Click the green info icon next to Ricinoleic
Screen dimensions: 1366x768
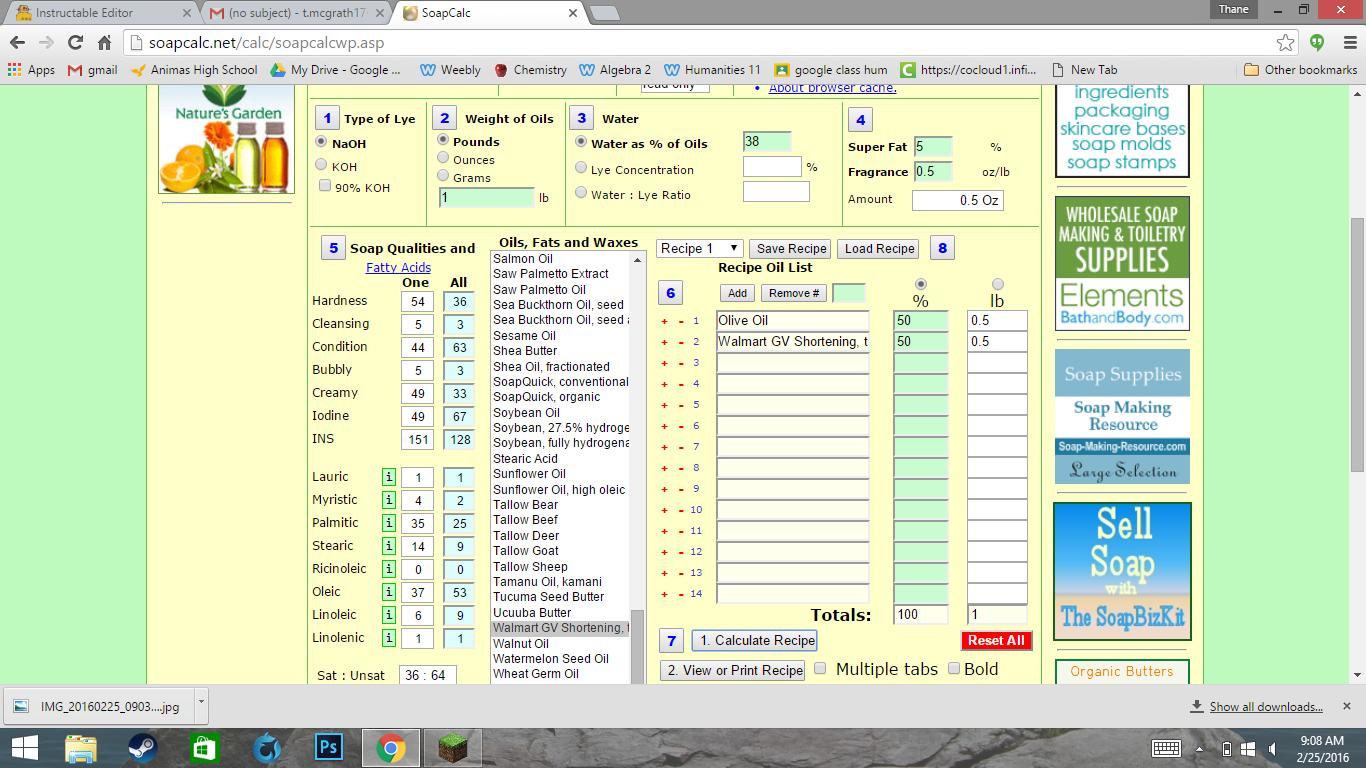(x=389, y=569)
